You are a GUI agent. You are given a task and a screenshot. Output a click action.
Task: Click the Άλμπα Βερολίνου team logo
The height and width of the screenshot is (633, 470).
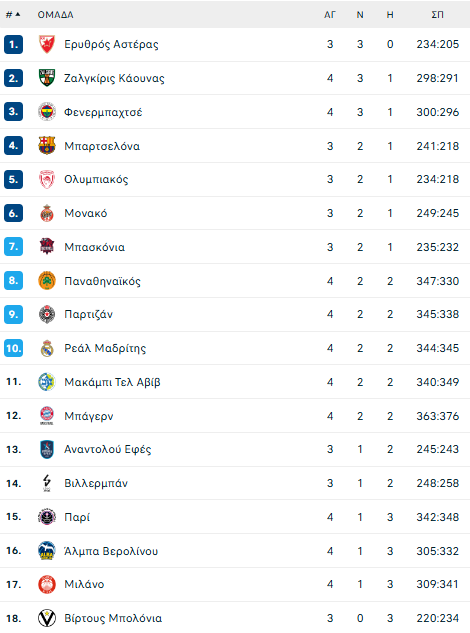(x=47, y=551)
